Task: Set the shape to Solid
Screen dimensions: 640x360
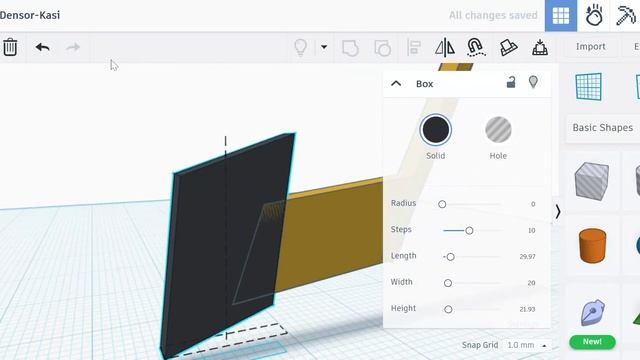Action: pyautogui.click(x=436, y=130)
